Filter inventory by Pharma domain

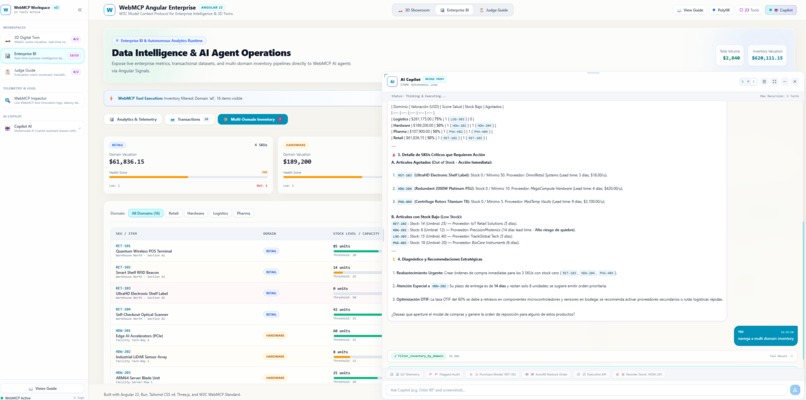[243, 213]
